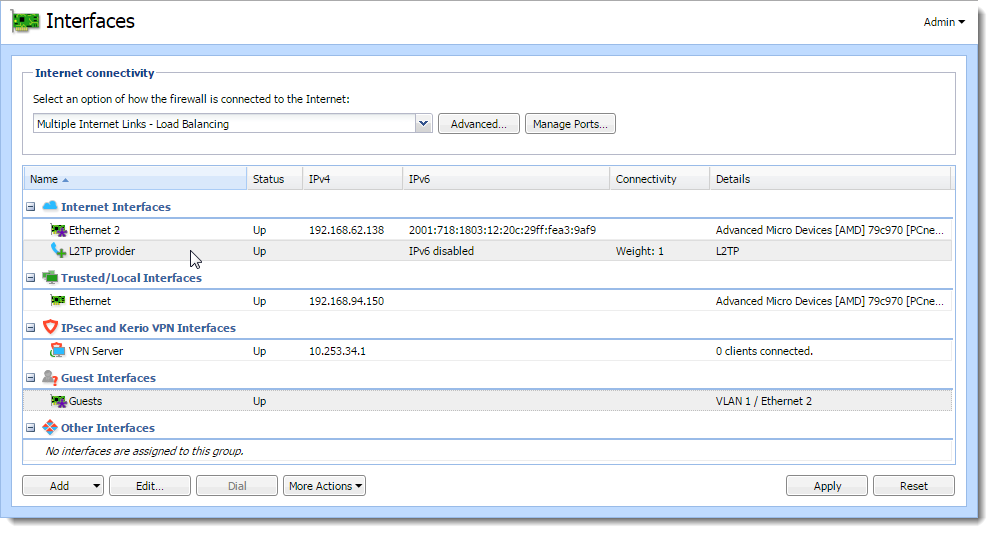Click the 'IPv6 disabled' cell
This screenshot has width=993, height=533.
(x=441, y=251)
